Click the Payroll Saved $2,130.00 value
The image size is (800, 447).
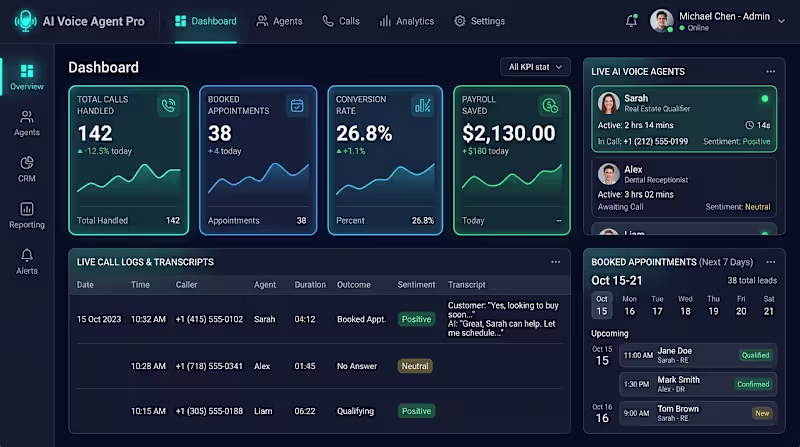coord(509,133)
